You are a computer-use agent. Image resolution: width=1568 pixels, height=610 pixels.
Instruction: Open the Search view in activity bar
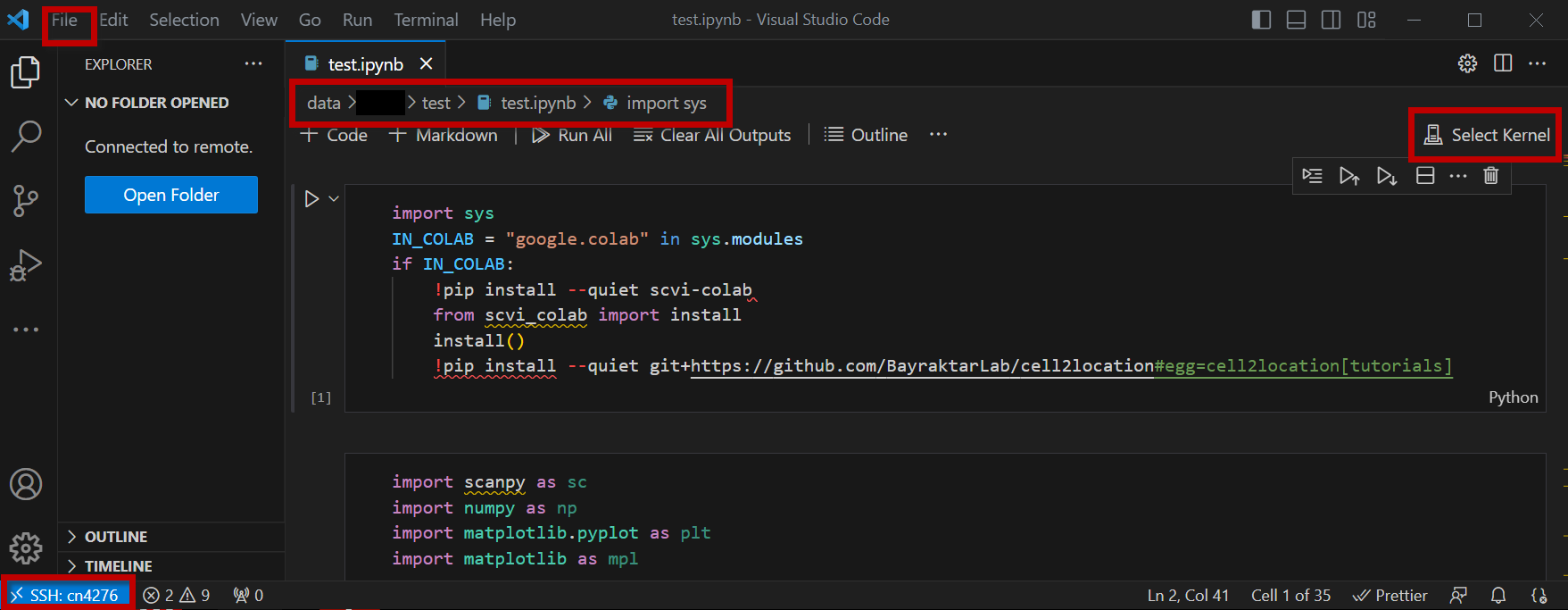(26, 136)
